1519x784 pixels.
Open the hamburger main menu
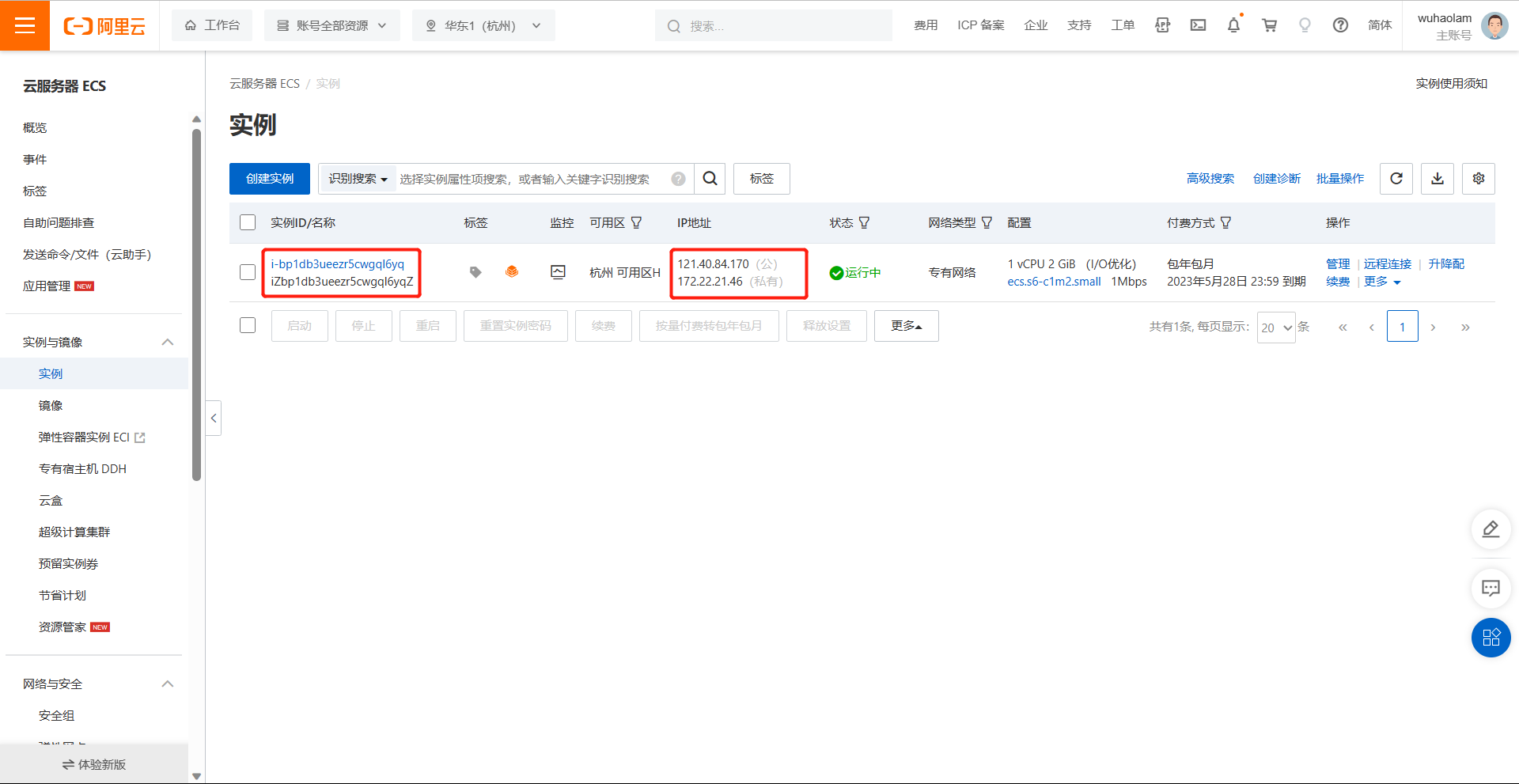click(25, 25)
